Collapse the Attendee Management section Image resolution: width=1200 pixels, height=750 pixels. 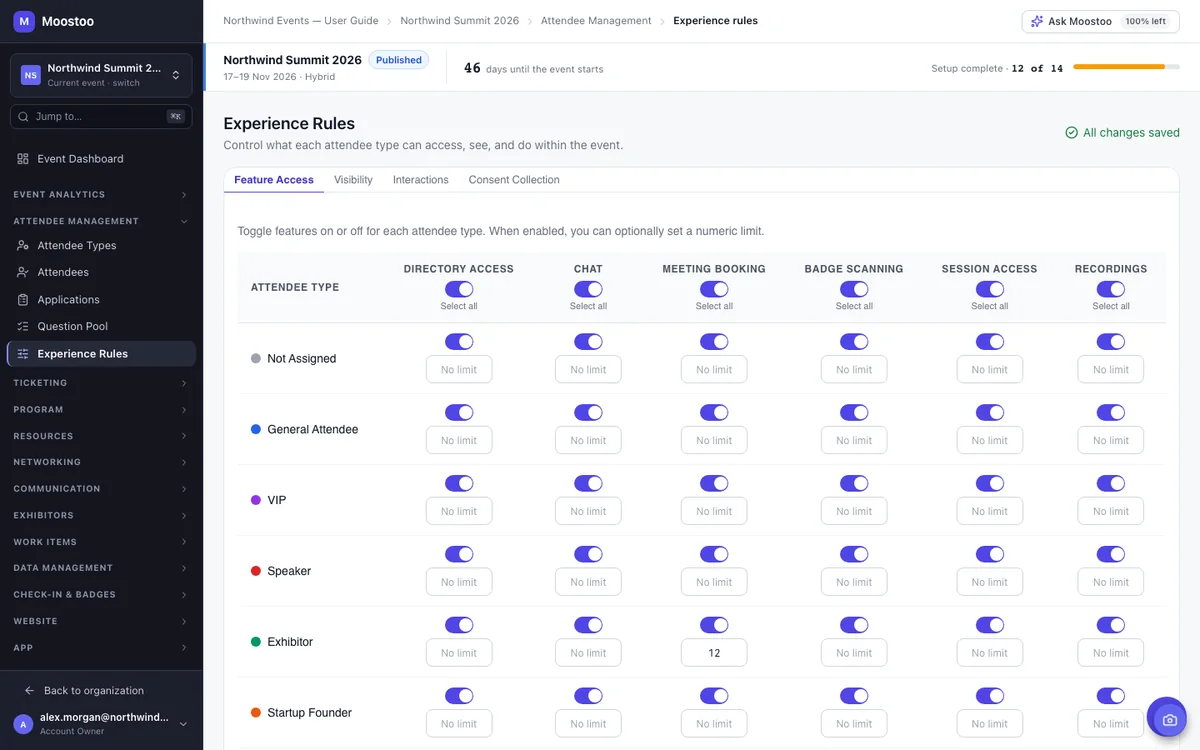point(101,221)
